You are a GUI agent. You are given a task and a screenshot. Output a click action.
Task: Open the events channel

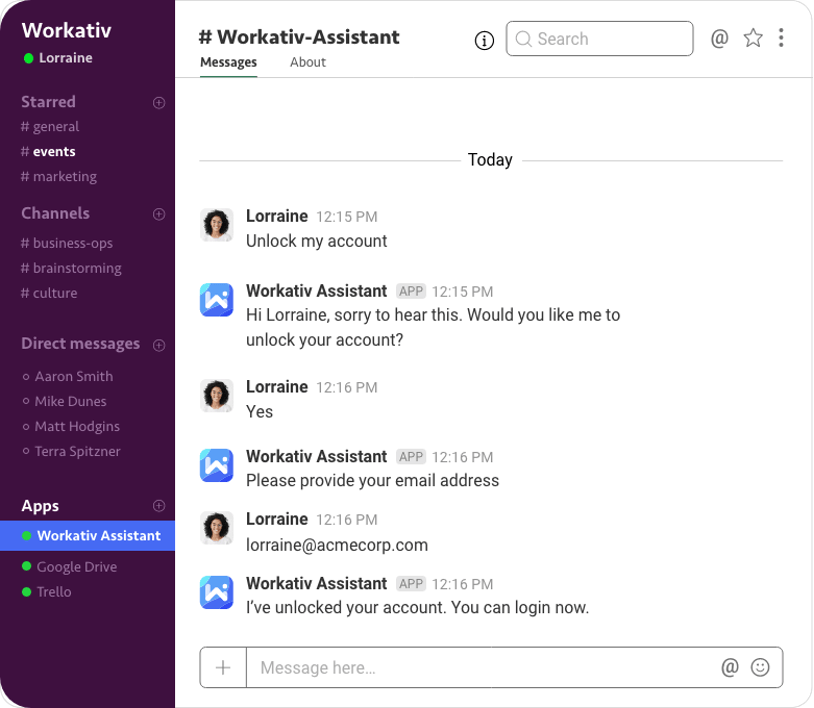click(48, 151)
